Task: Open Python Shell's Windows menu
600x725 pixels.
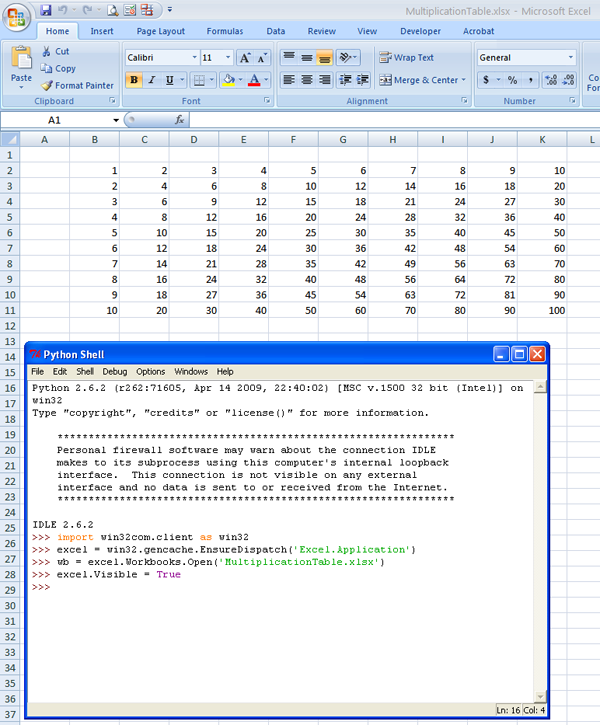Action: tap(191, 372)
